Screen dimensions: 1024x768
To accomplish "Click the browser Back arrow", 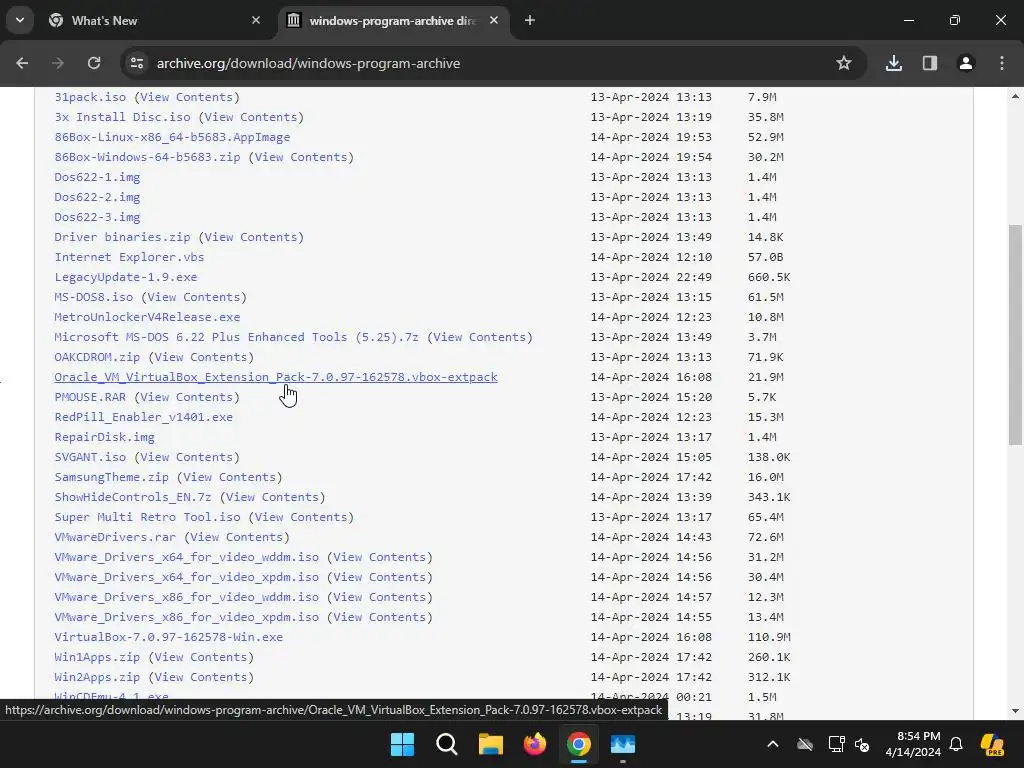I will 22,63.
